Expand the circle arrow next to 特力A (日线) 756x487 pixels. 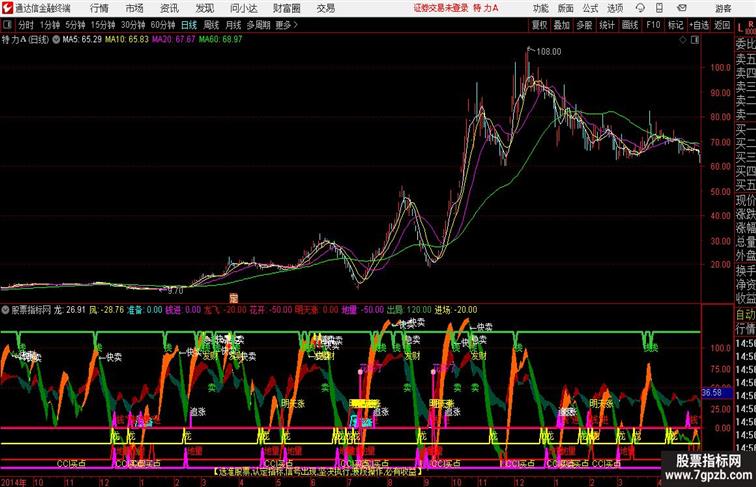(56, 40)
